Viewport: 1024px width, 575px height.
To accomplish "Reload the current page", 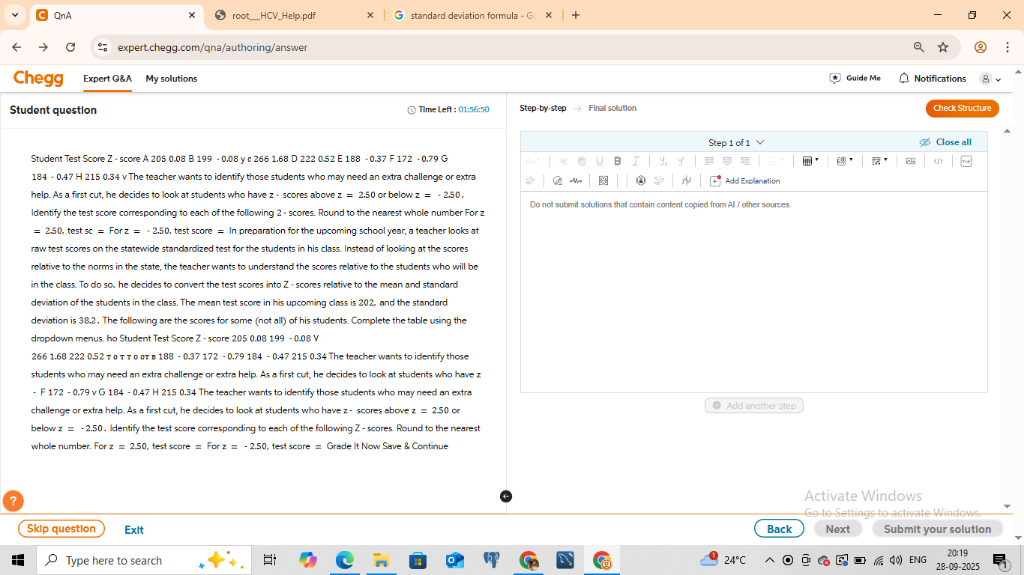I will [x=71, y=47].
